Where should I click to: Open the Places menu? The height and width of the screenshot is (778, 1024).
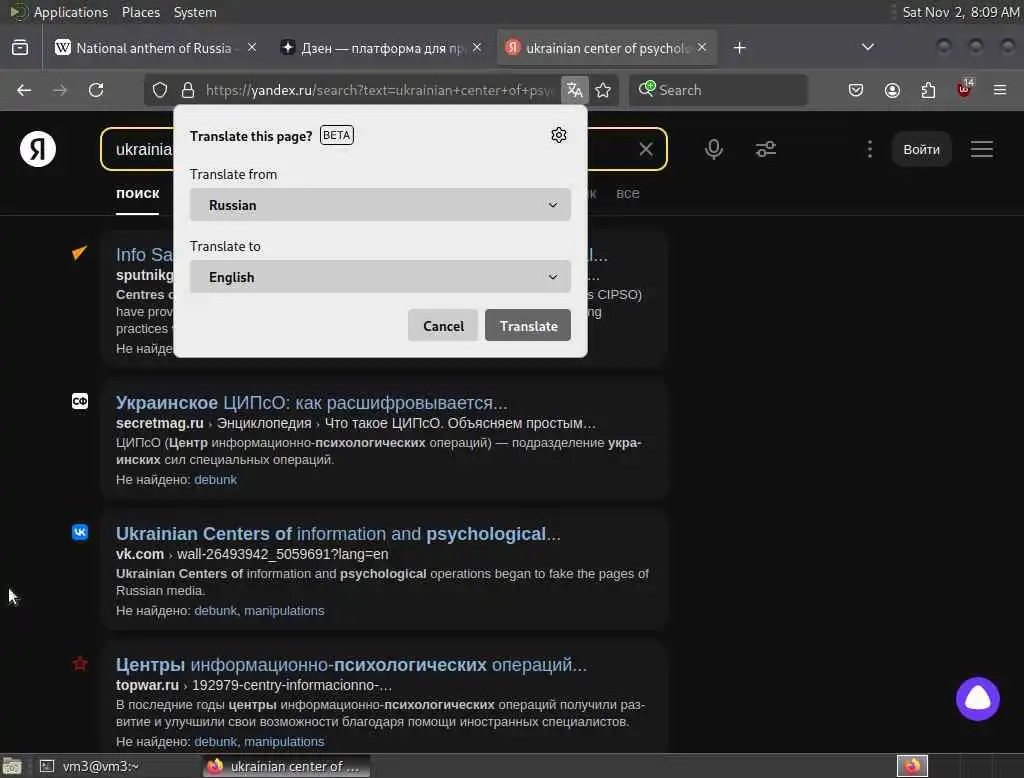140,12
